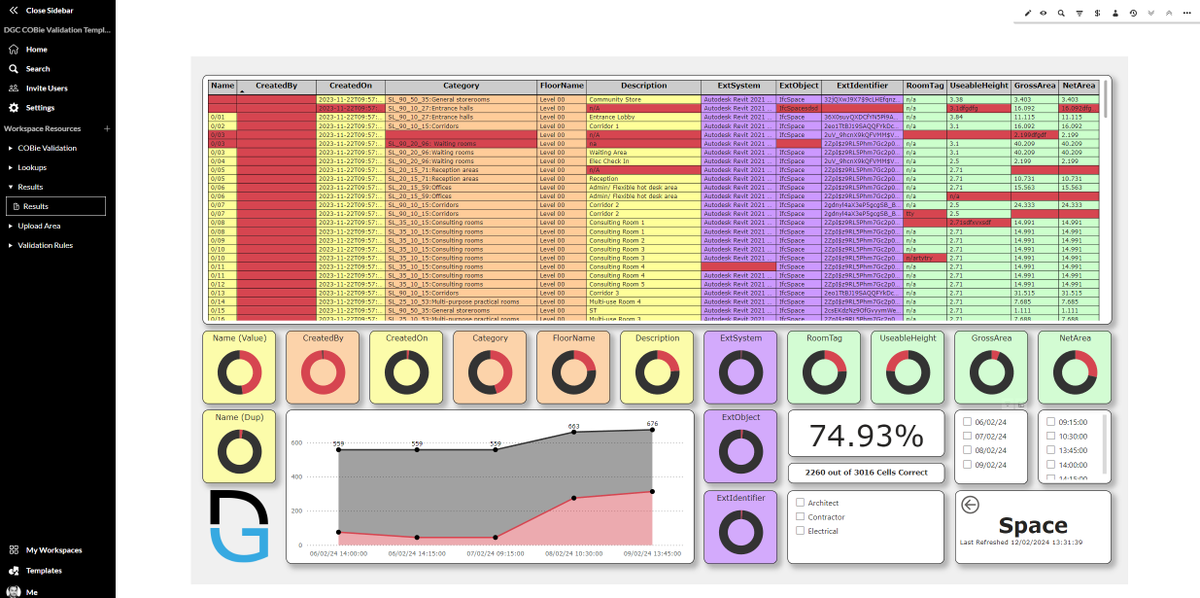Click the Name (Value) donut chart card
The width and height of the screenshot is (1200, 598).
coord(239,366)
